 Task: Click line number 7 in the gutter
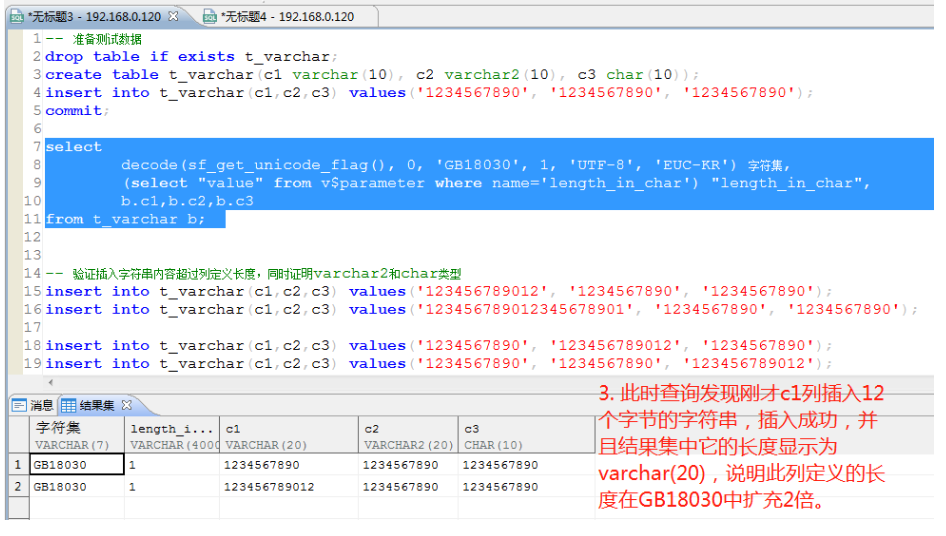[37, 147]
